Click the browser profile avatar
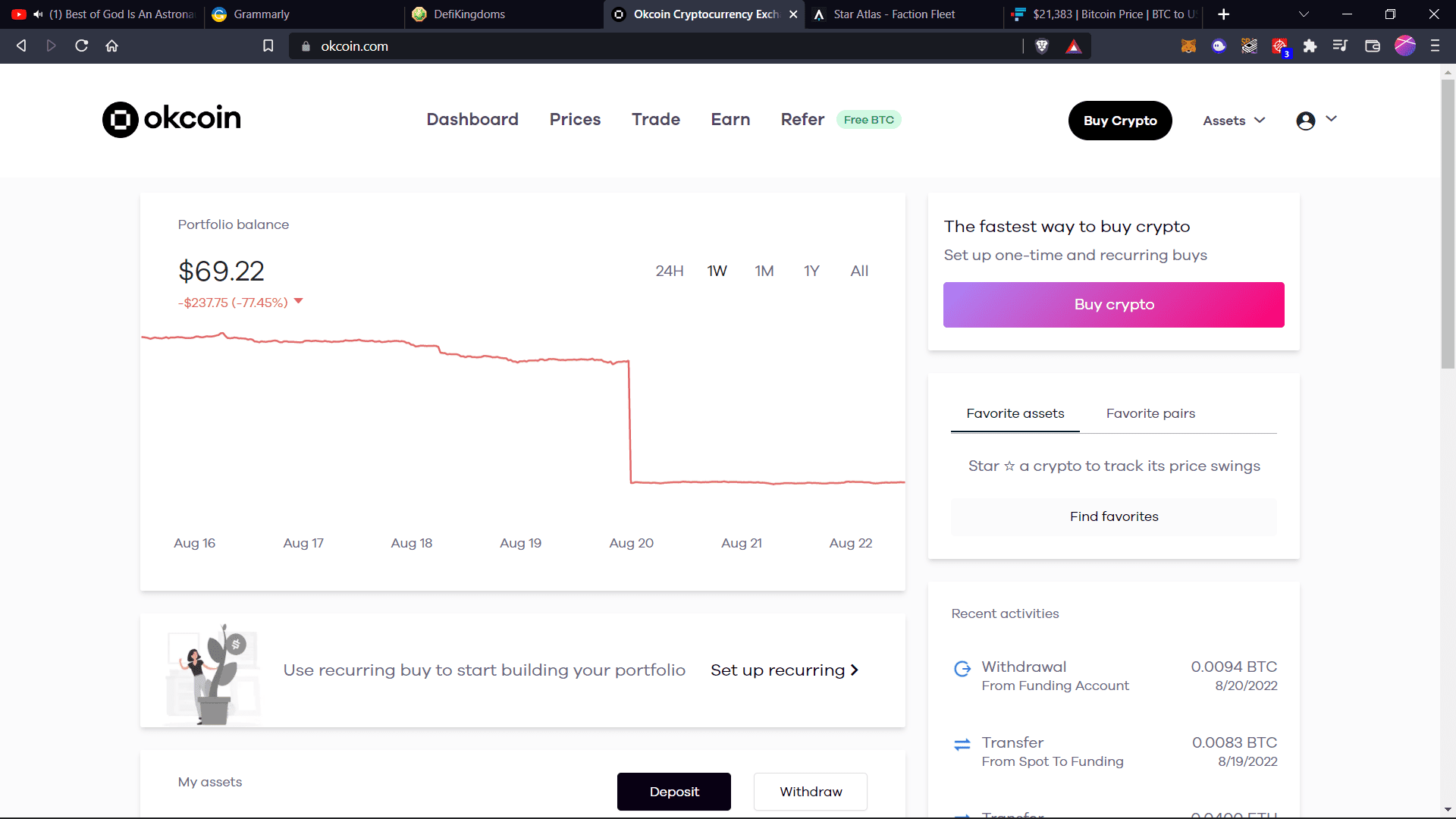Viewport: 1456px width, 819px height. coord(1405,45)
